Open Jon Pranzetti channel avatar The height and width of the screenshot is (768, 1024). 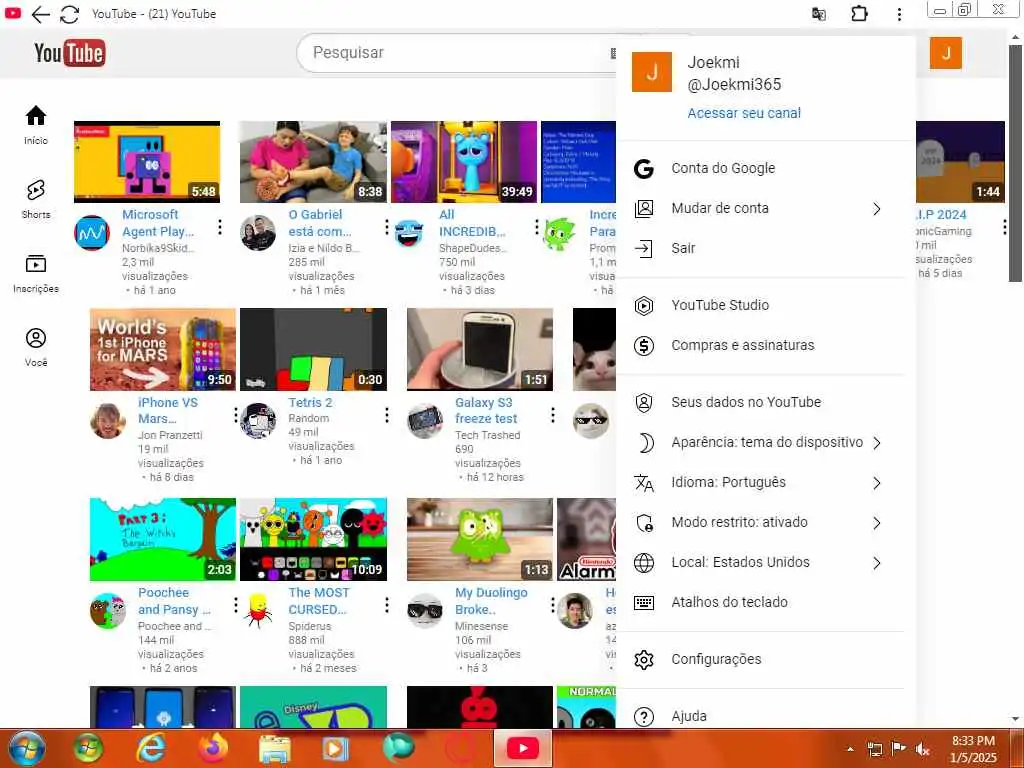click(108, 421)
